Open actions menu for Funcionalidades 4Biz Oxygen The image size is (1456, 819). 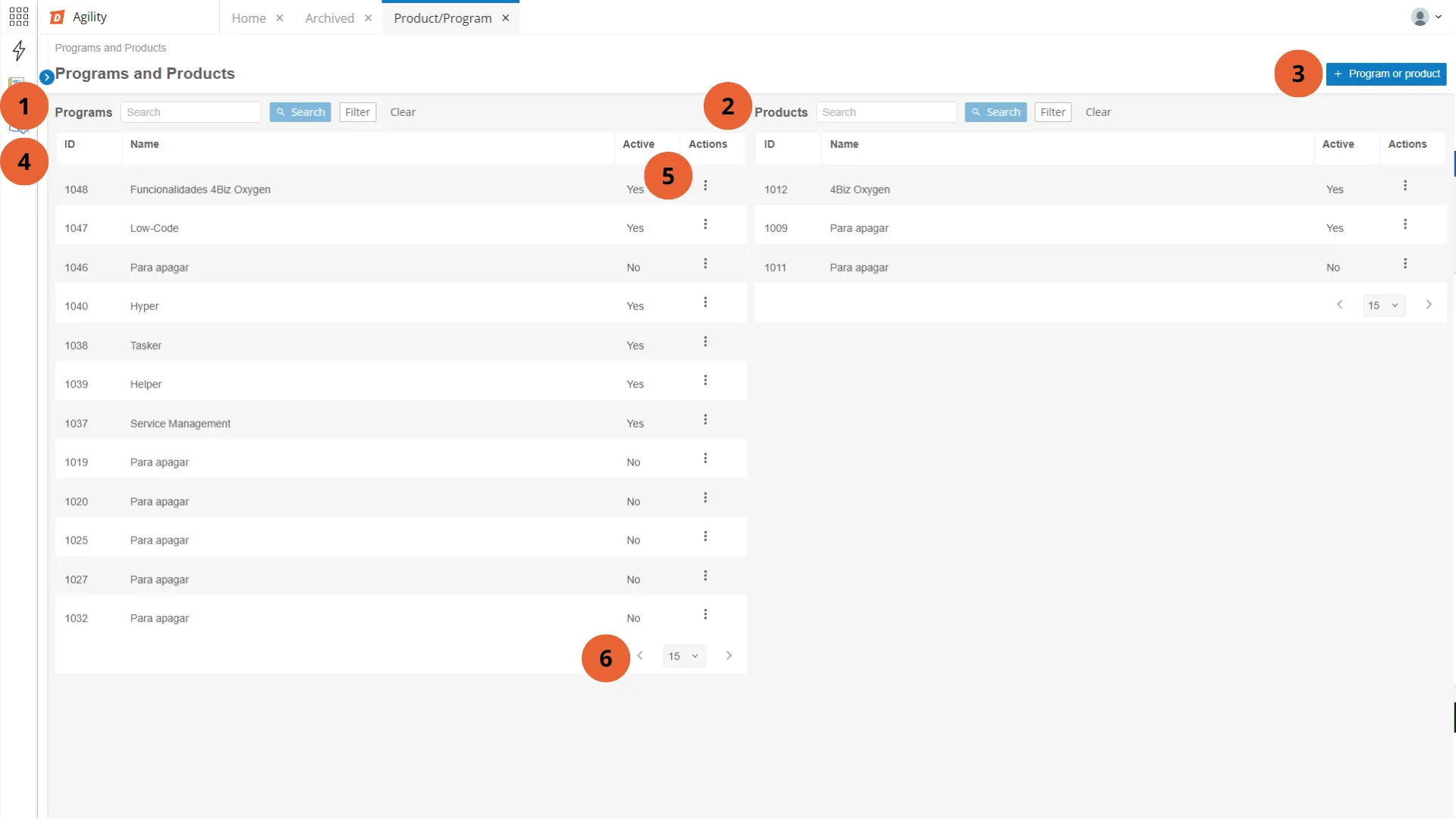point(705,186)
